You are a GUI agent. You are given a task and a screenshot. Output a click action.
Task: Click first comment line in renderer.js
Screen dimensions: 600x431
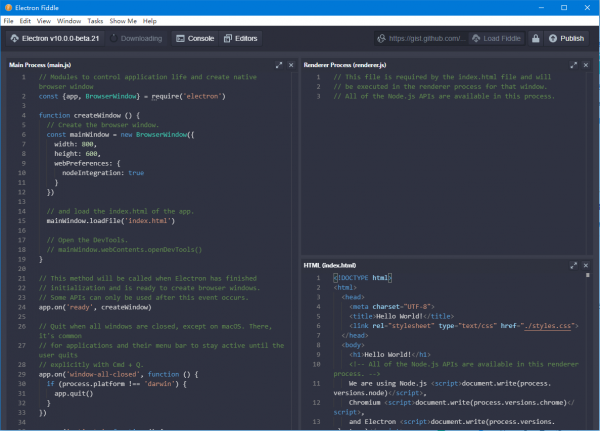(x=442, y=77)
